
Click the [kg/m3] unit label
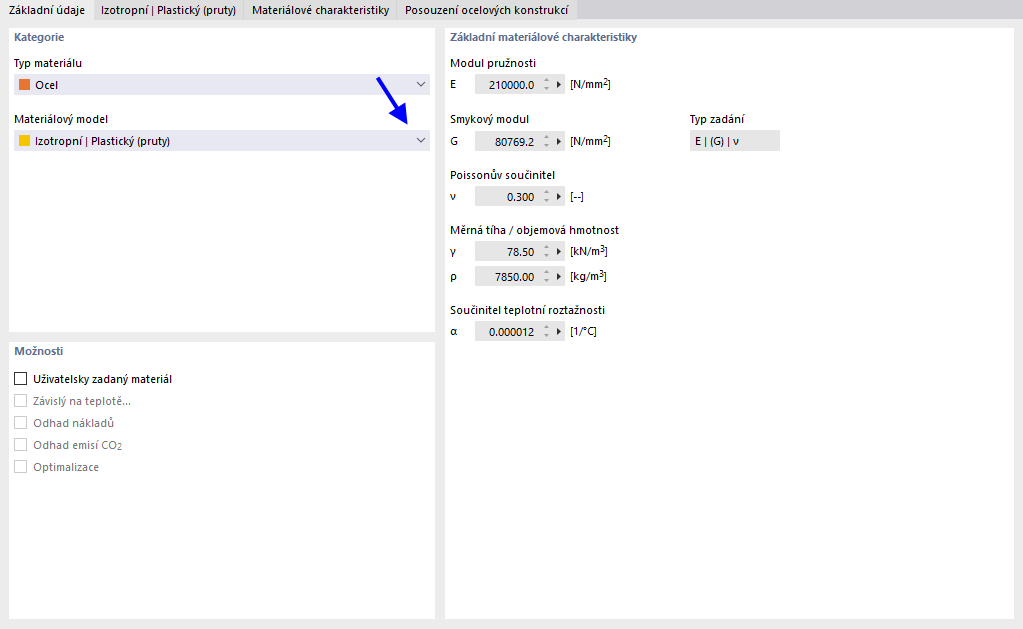[x=588, y=277]
